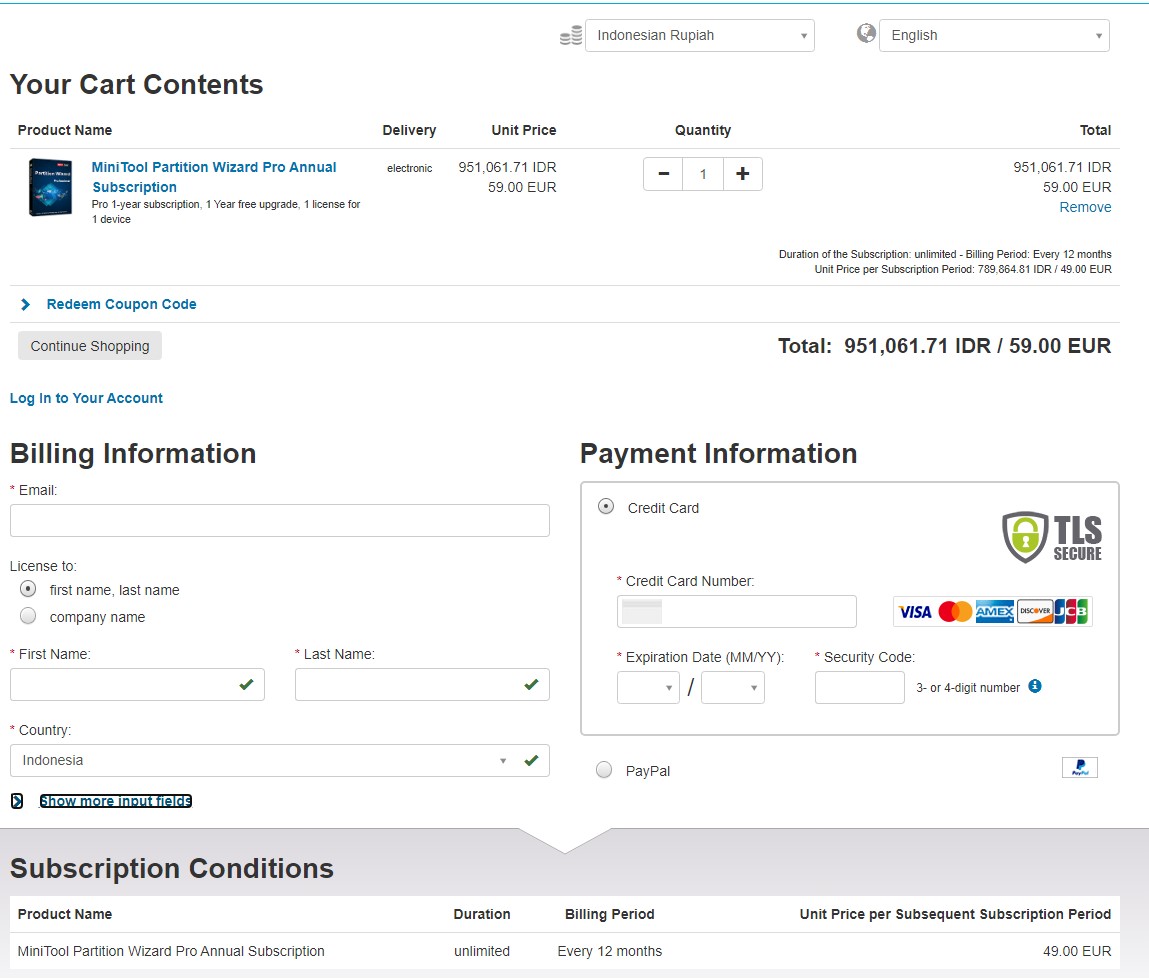Click the Email input field
Screen dimensions: 1149x978
pos(279,520)
